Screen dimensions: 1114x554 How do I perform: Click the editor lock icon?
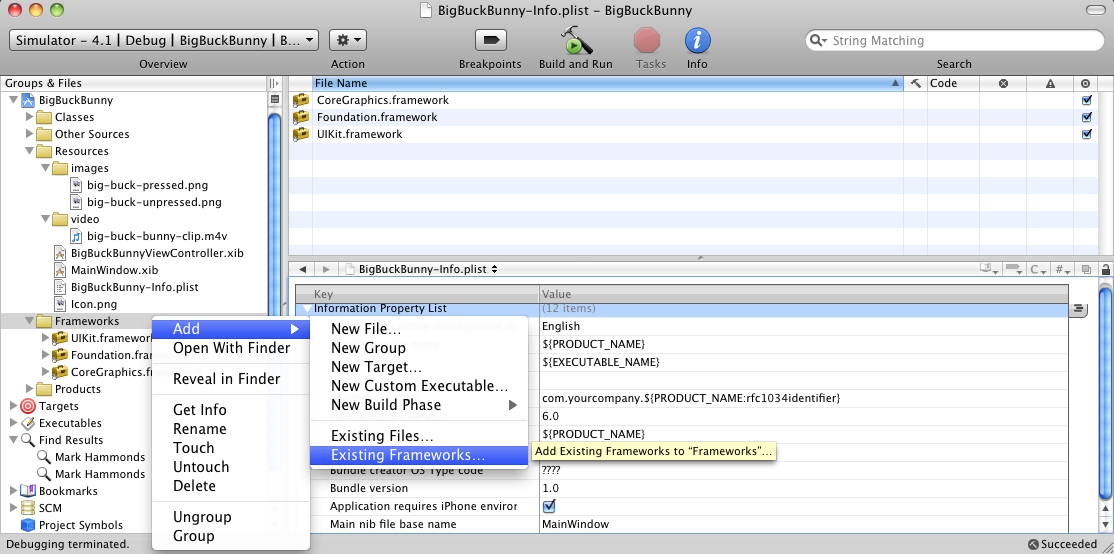tap(1105, 269)
